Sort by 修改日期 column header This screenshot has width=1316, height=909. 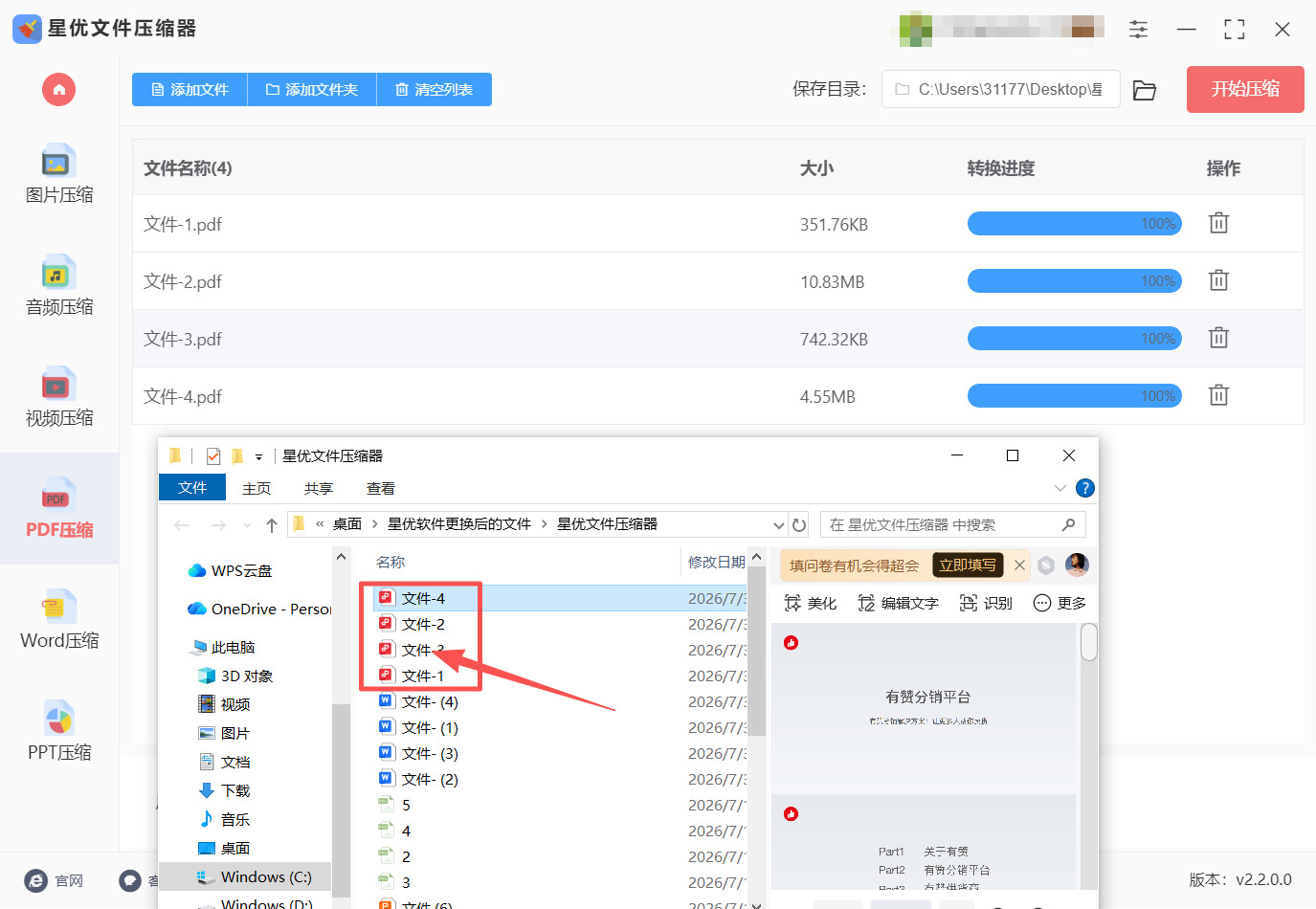tap(716, 562)
